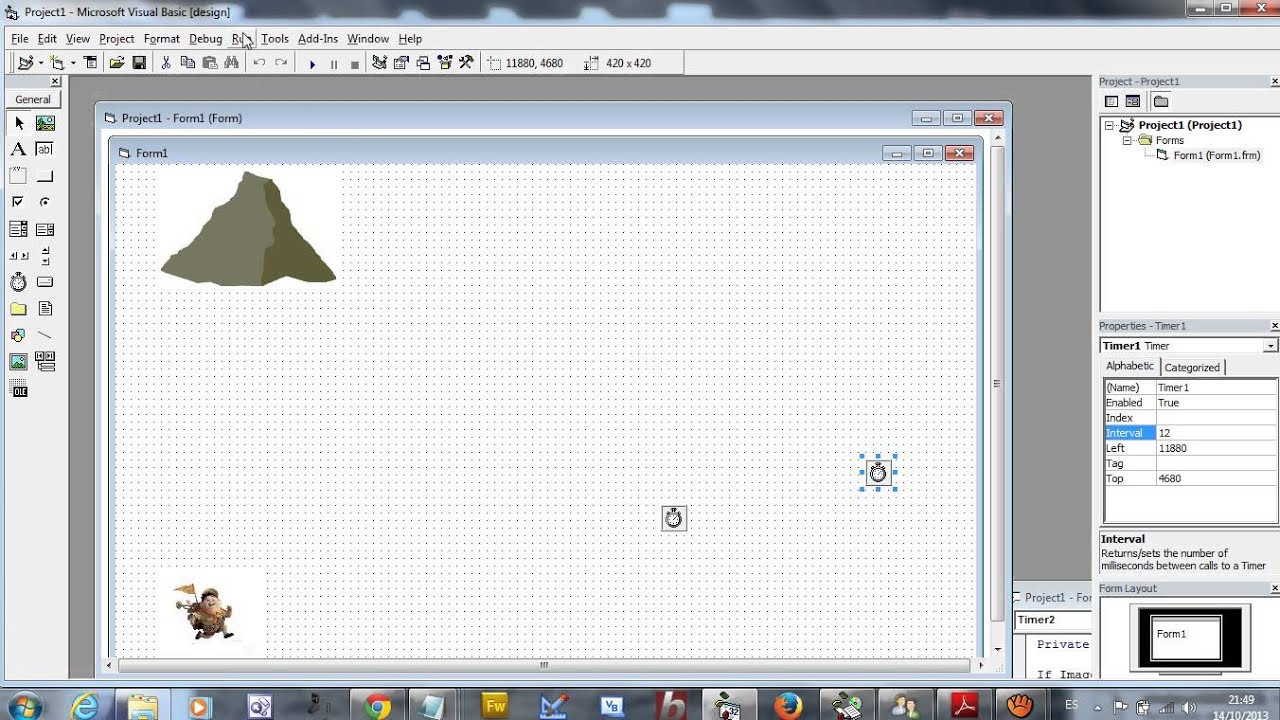
Task: Select the DirListBox folder tool
Action: pyautogui.click(x=18, y=309)
